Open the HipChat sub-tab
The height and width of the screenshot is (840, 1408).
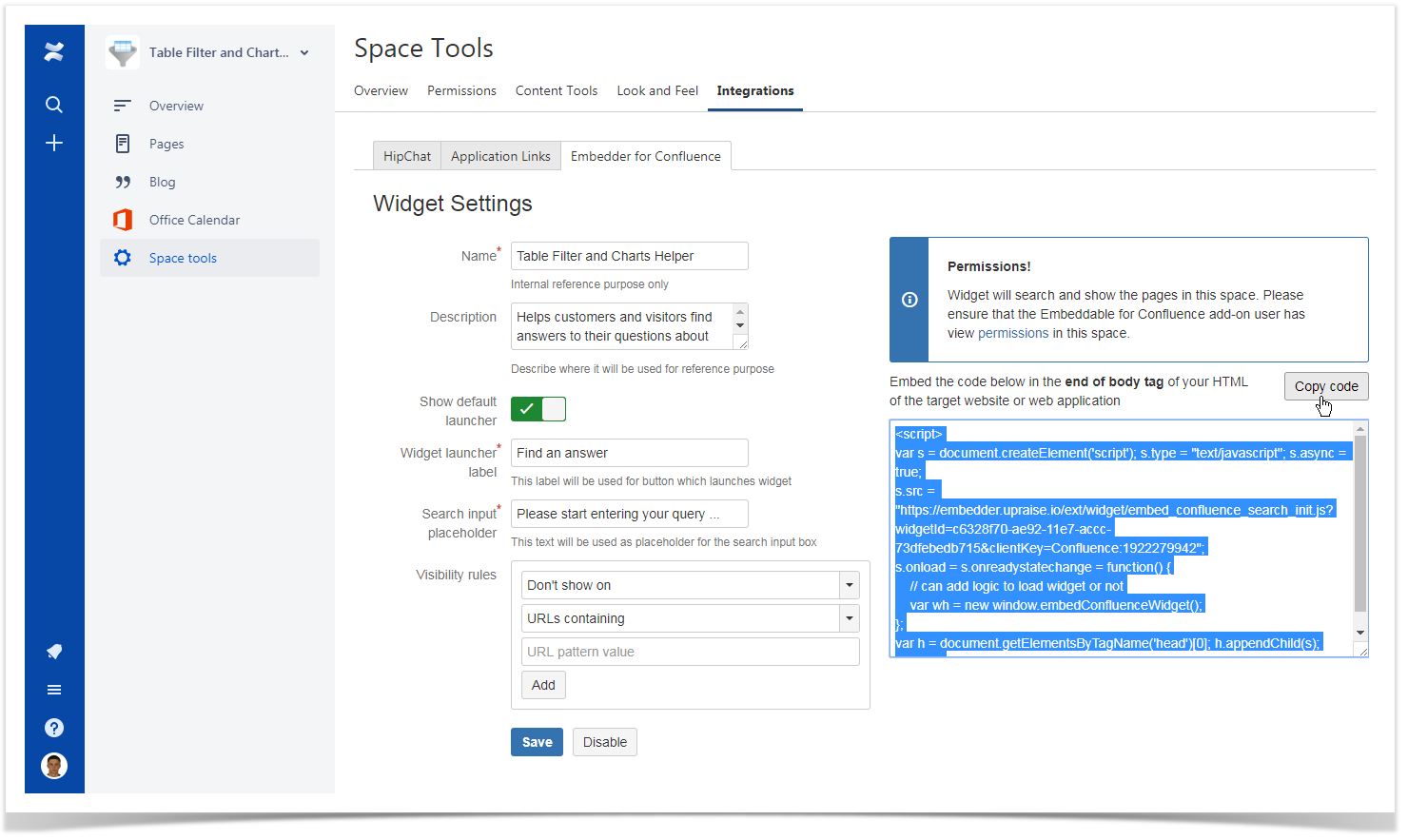click(x=407, y=156)
